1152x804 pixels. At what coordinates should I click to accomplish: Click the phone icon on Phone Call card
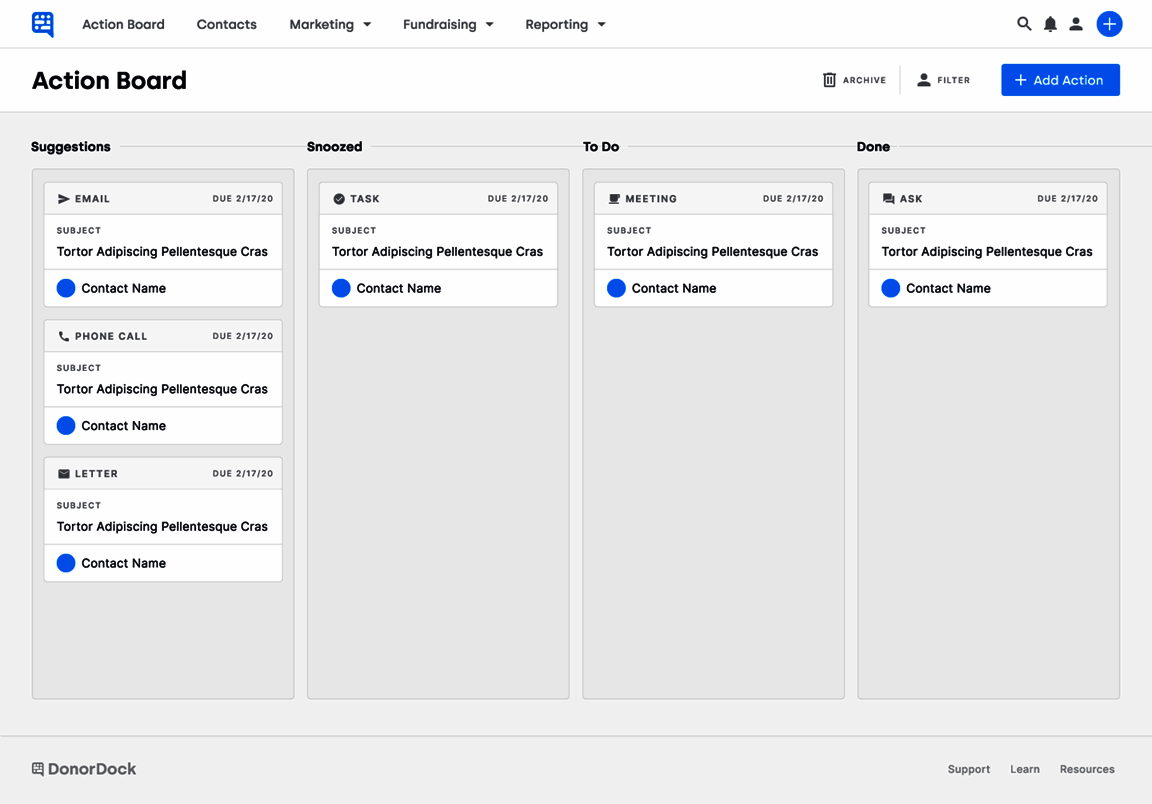click(x=64, y=337)
